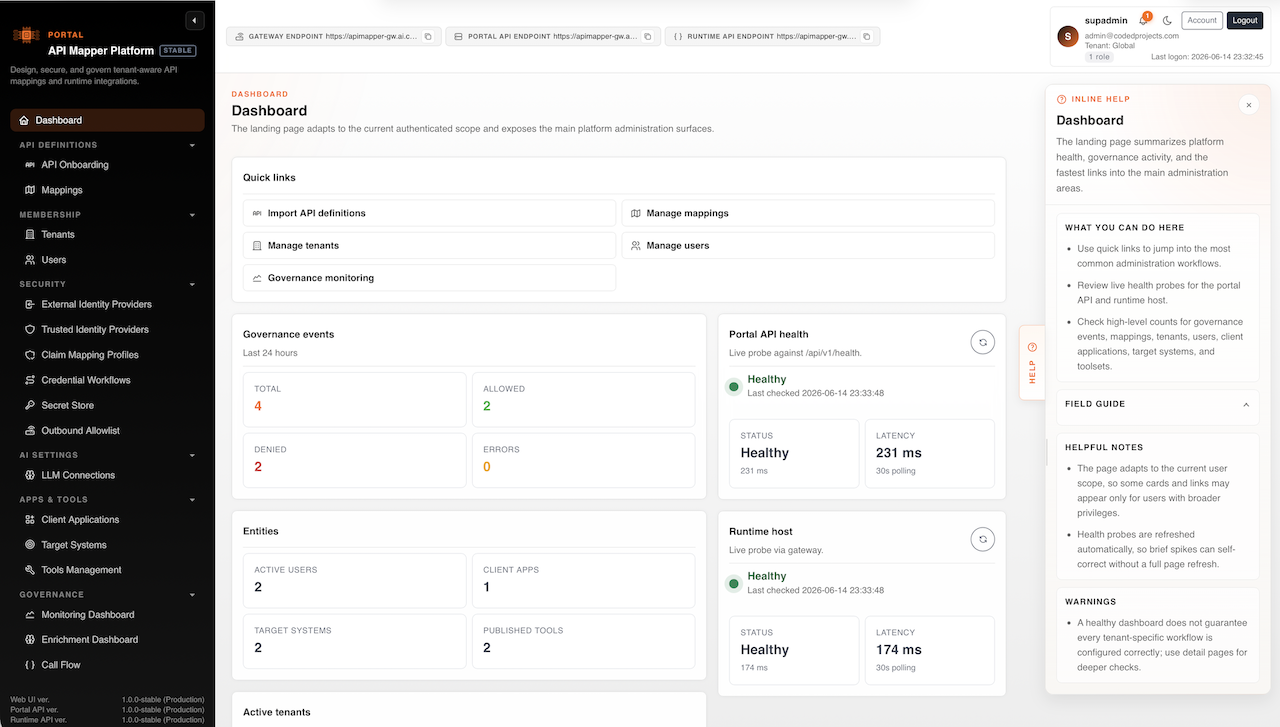1280x727 pixels.
Task: Collapse the Governance sidebar section
Action: 192,595
